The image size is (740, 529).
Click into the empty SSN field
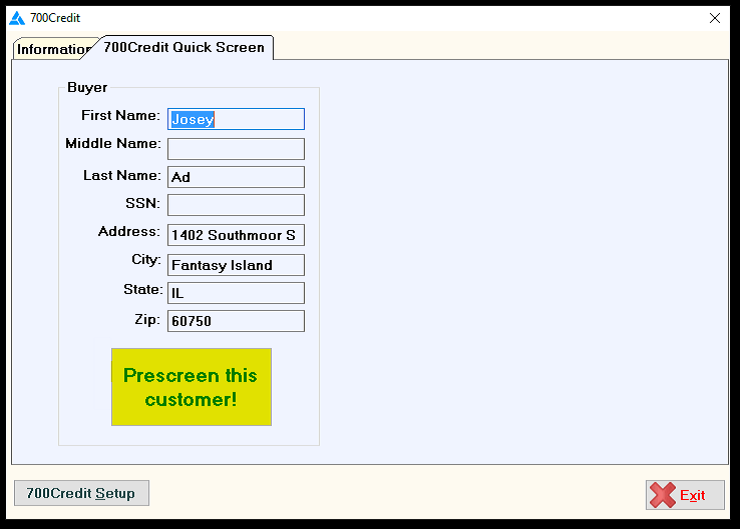(235, 205)
